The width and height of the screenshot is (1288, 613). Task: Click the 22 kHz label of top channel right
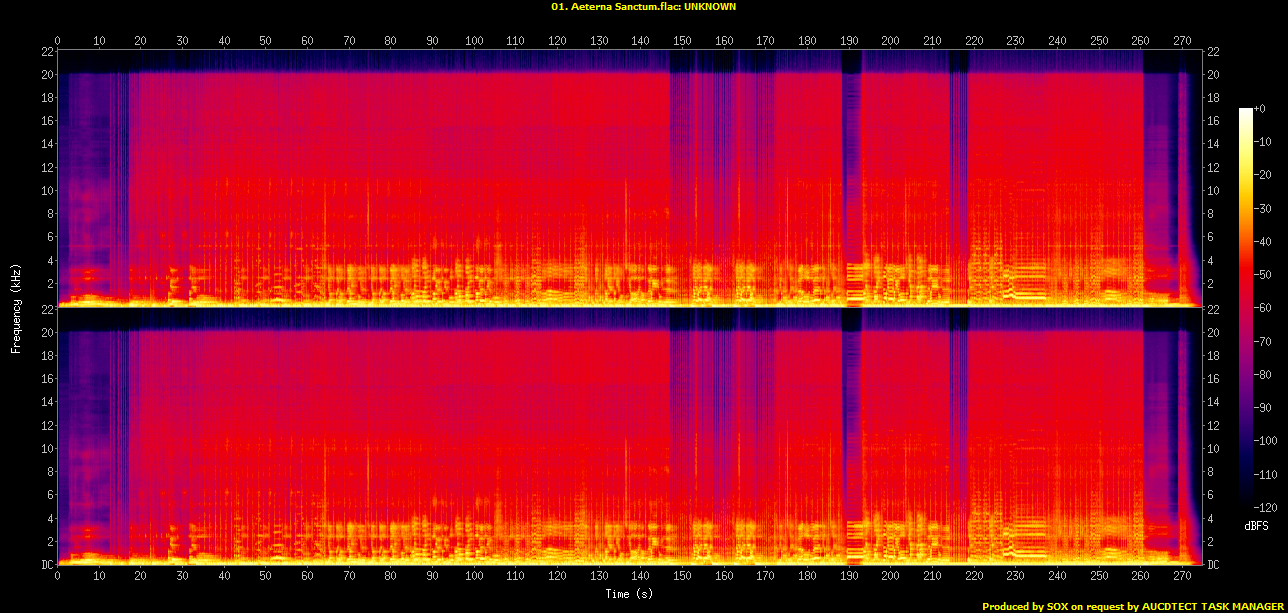pyautogui.click(x=1215, y=51)
